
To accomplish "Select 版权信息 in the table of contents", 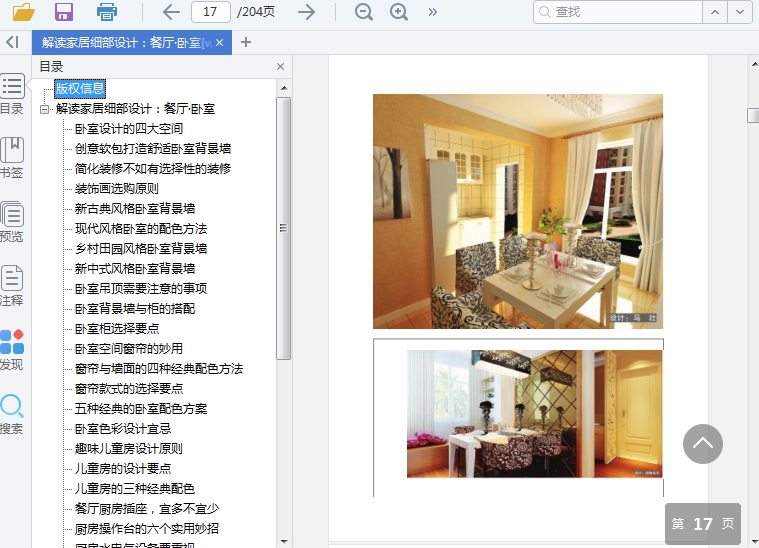I will coord(80,89).
